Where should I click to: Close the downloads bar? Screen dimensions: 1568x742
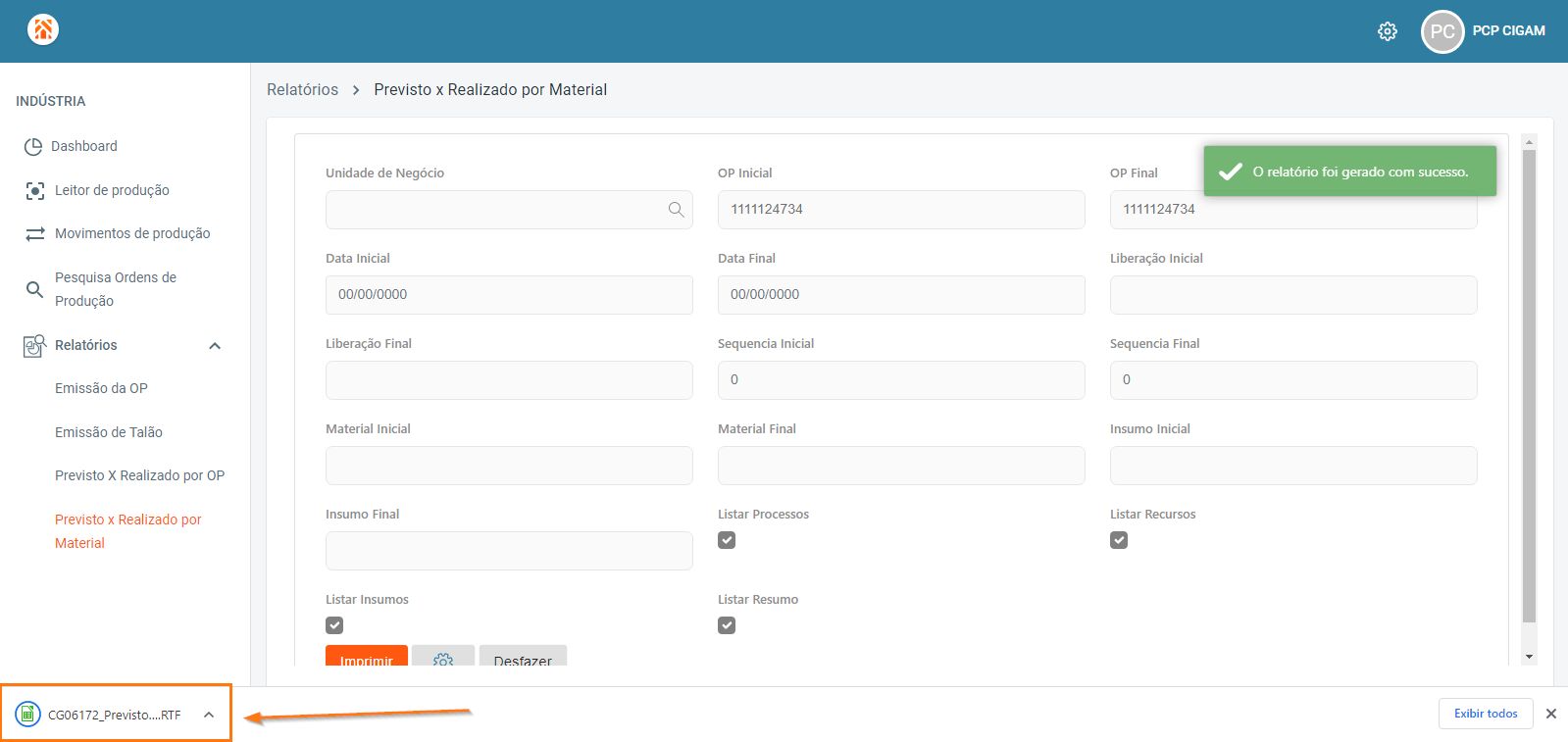click(1551, 714)
